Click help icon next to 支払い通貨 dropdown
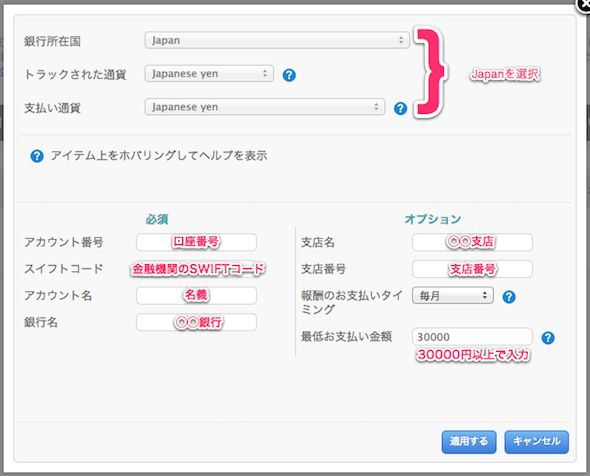Screen dimensions: 590x476 400,108
